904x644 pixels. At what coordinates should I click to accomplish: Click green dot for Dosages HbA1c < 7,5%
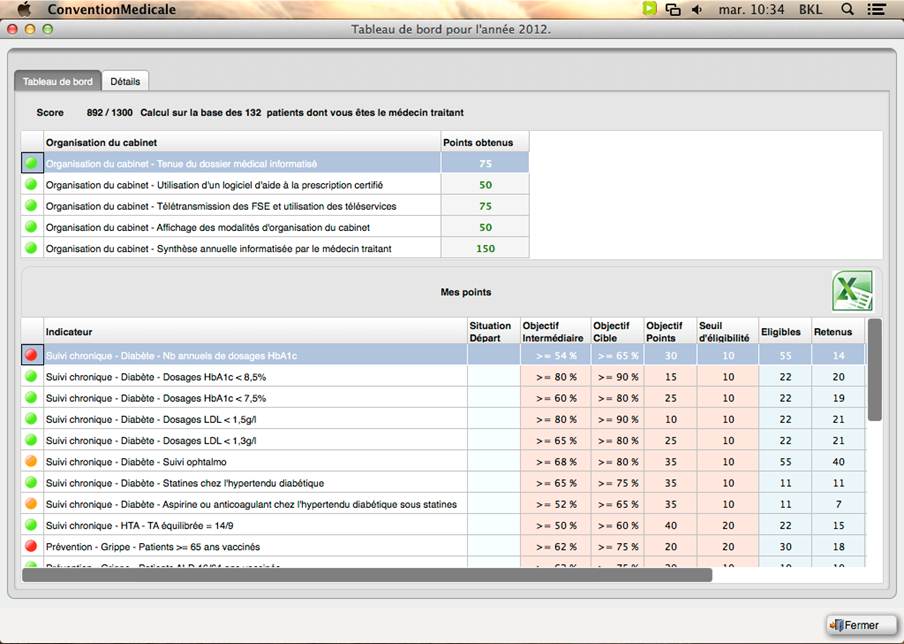pos(32,397)
